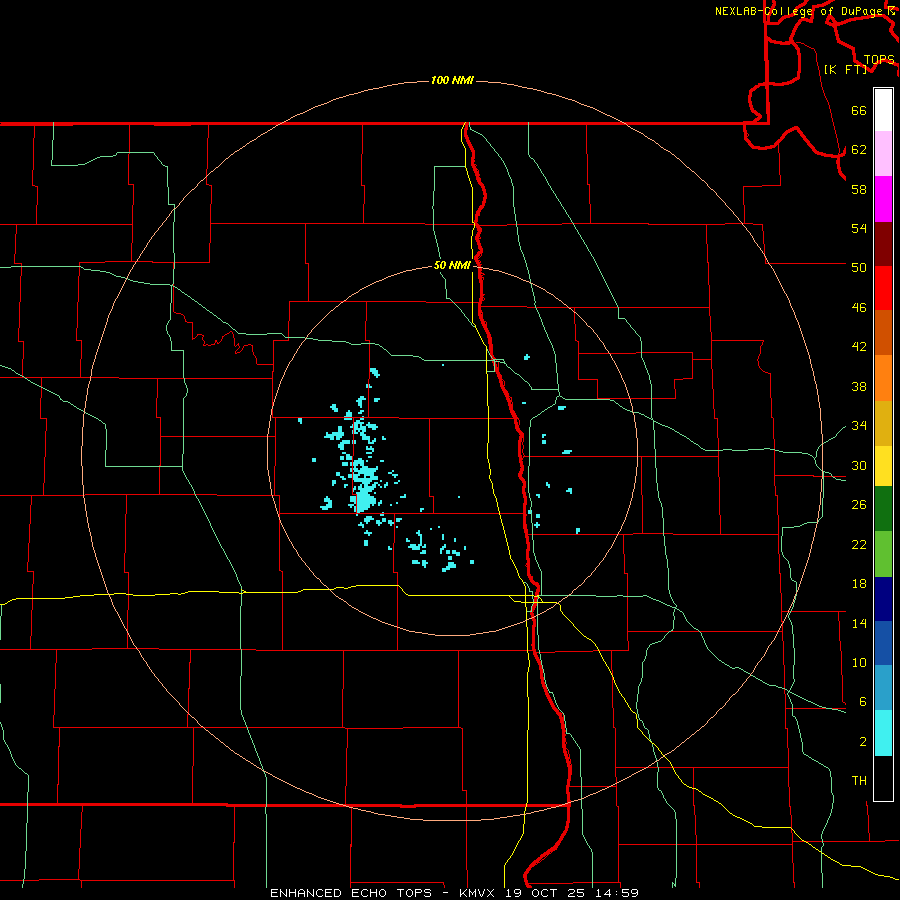900x900 pixels.
Task: Click the legend value "46"
Action: click(859, 308)
